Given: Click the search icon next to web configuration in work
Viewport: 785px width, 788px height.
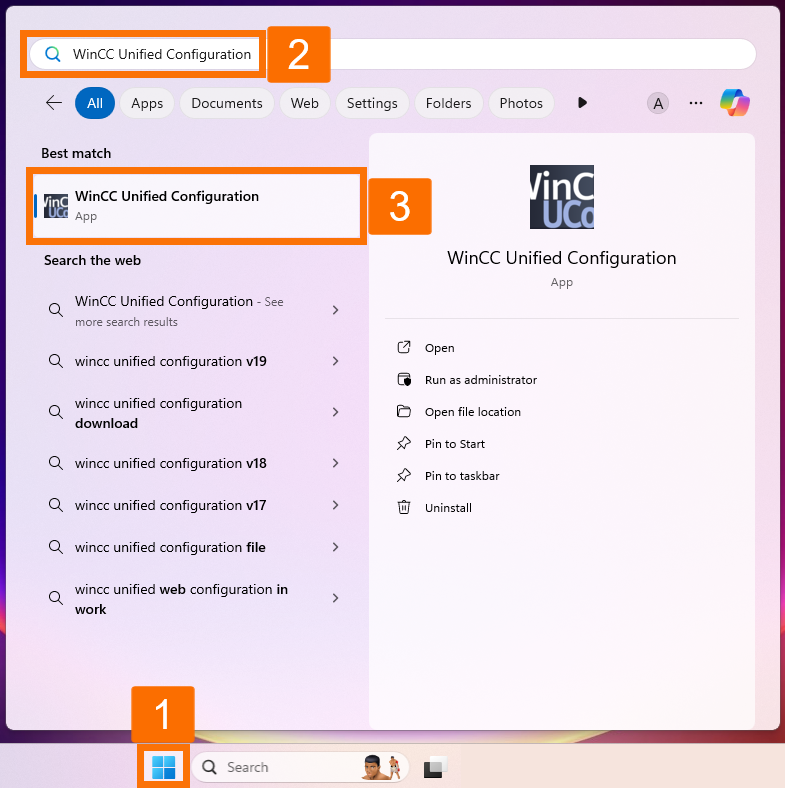Looking at the screenshot, I should pos(56,598).
